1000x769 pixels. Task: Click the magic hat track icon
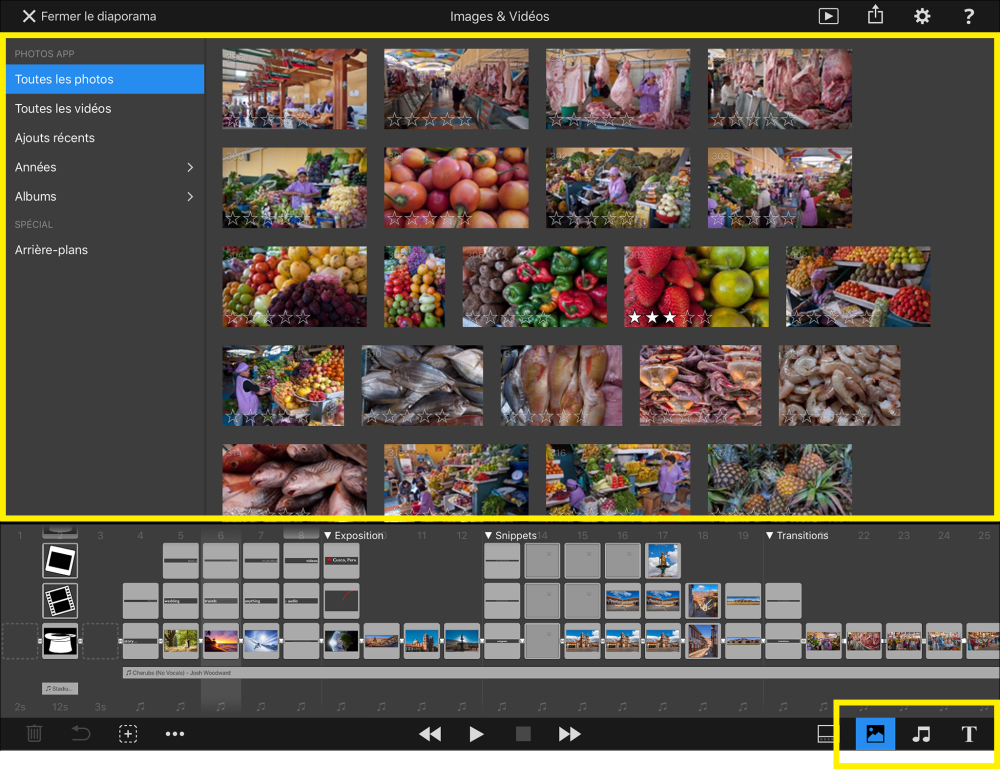[x=60, y=641]
